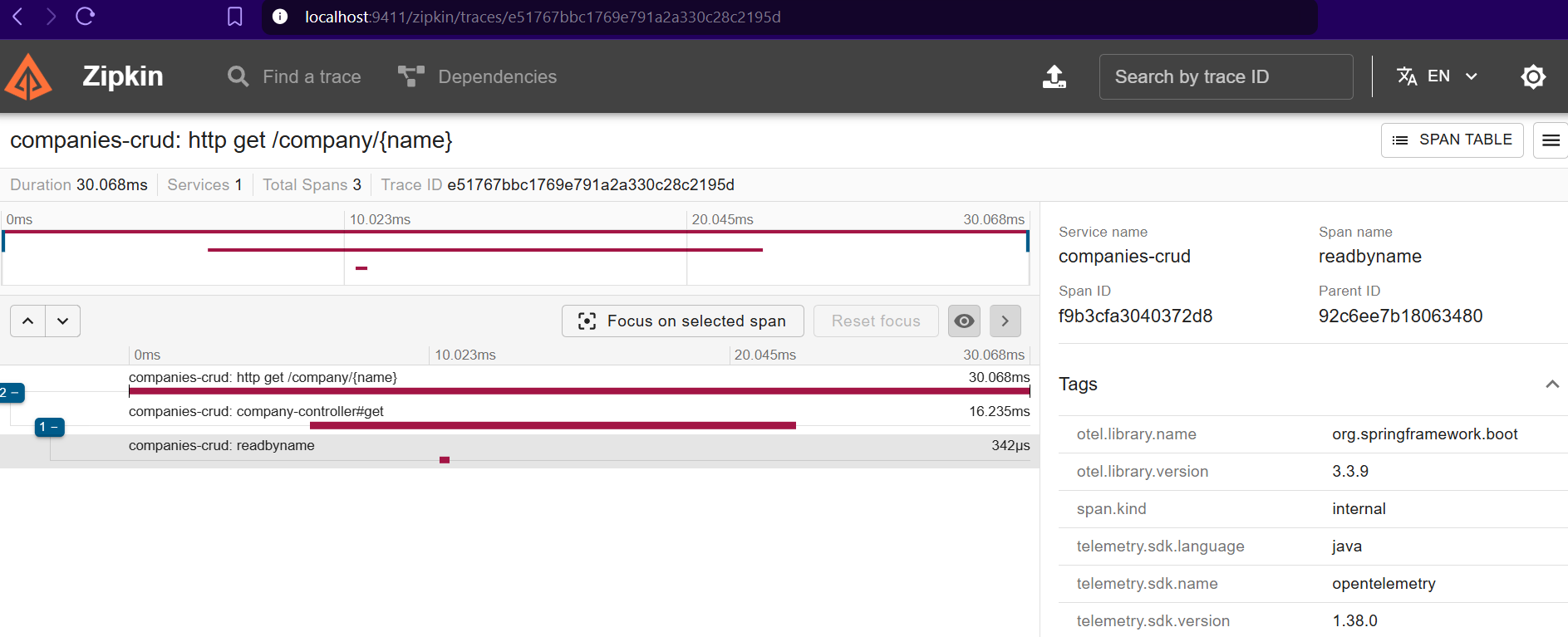Screen dimensions: 1568x637
Task: Open the Dependencies page
Action: (477, 77)
